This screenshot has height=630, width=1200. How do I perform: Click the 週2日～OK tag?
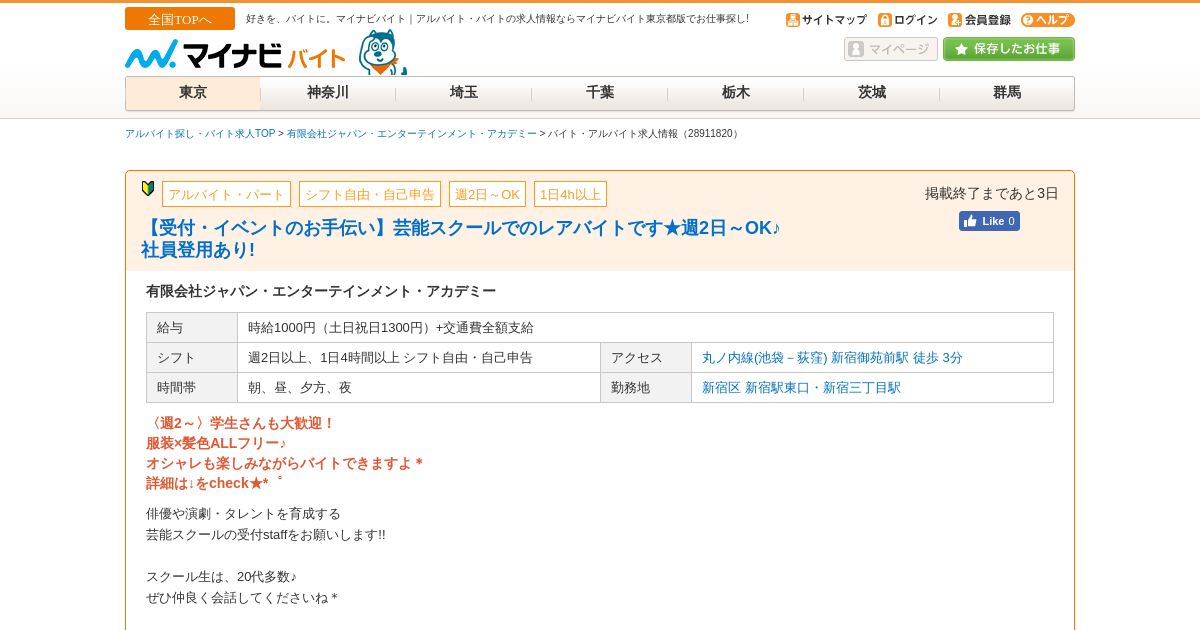tap(487, 194)
